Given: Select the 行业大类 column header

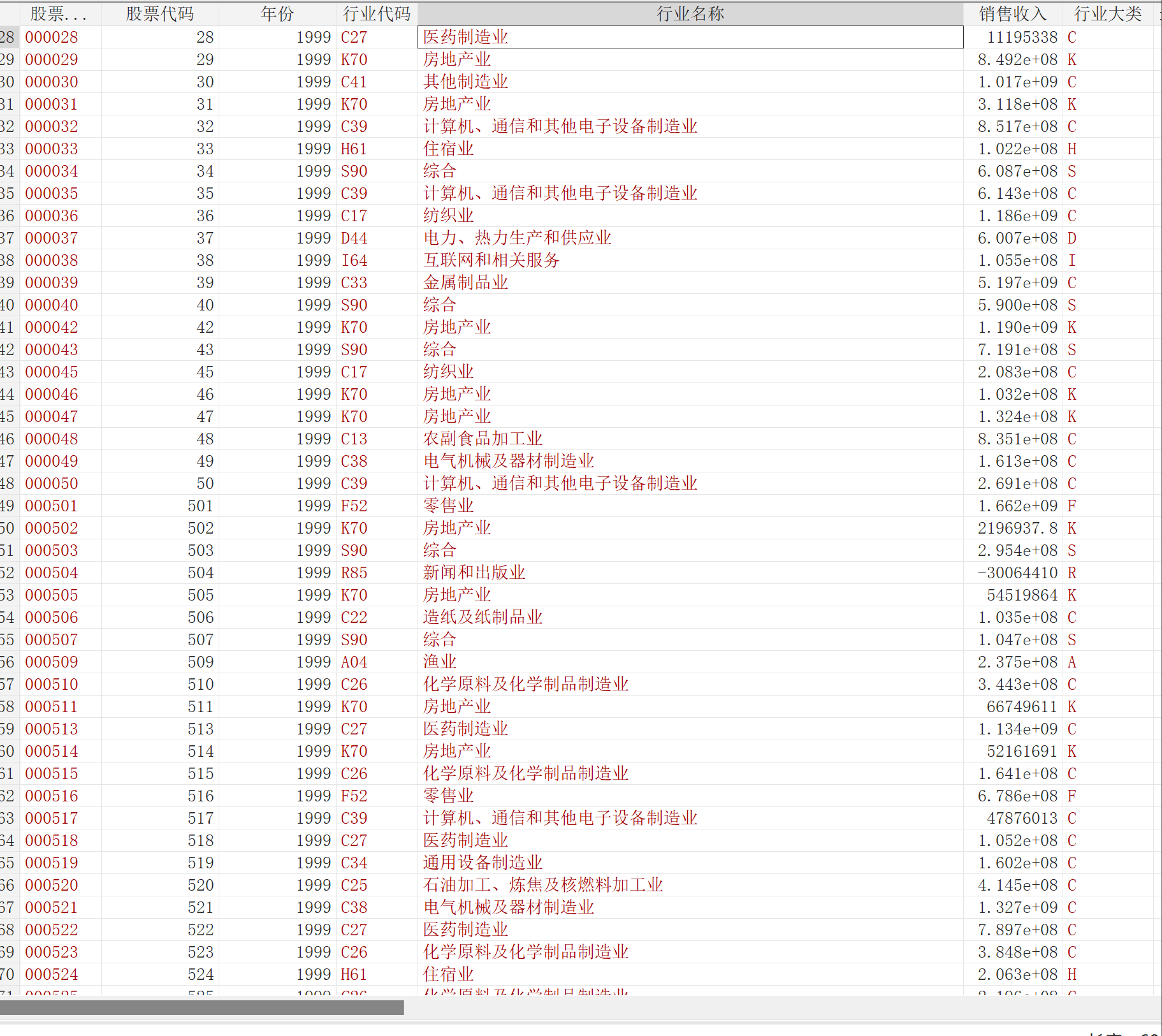Looking at the screenshot, I should [x=1107, y=13].
